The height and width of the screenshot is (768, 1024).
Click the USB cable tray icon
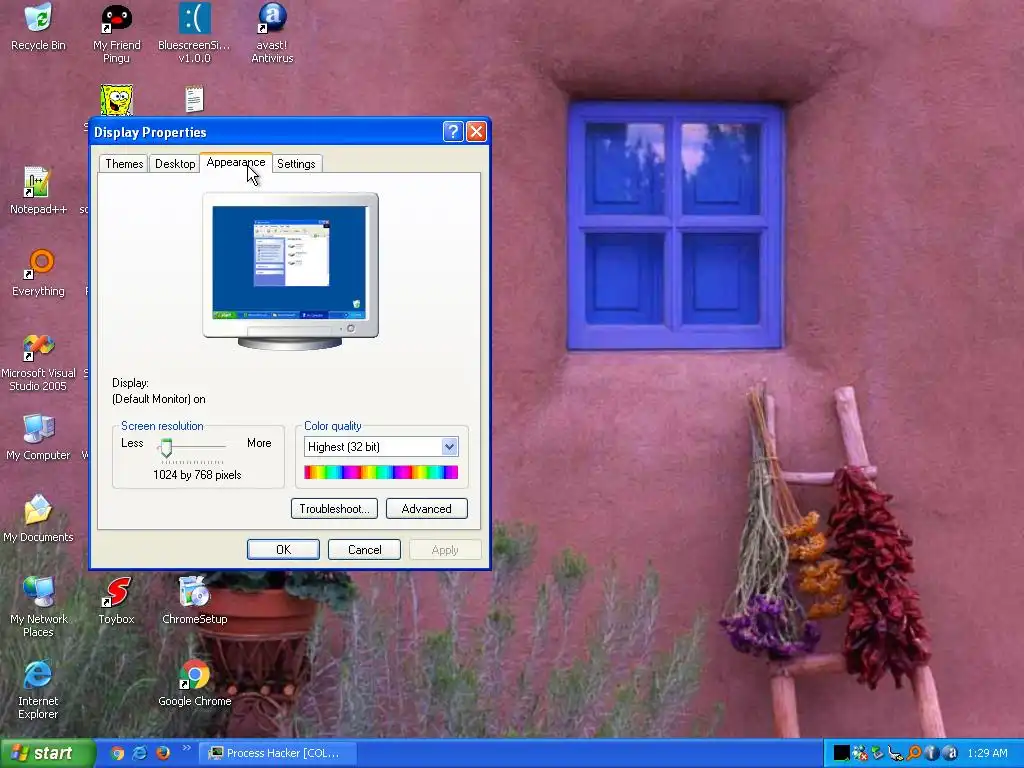[x=895, y=754]
